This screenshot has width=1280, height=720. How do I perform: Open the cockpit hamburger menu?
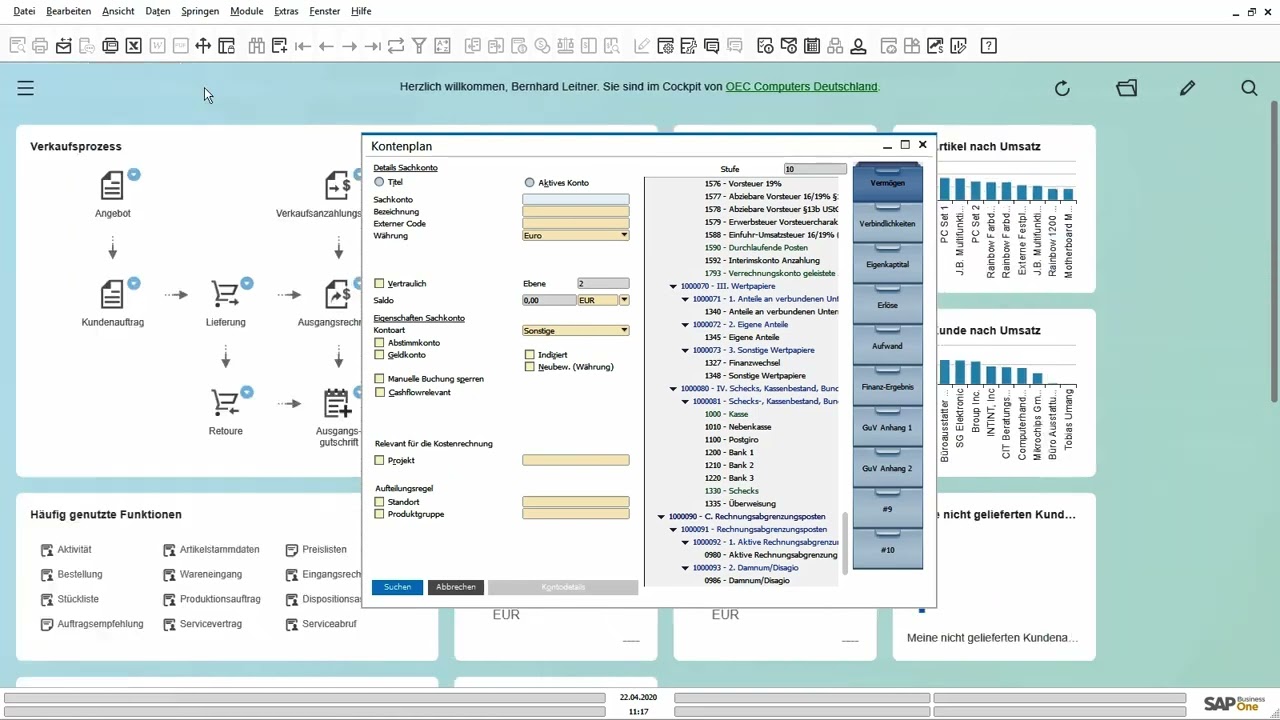point(26,88)
